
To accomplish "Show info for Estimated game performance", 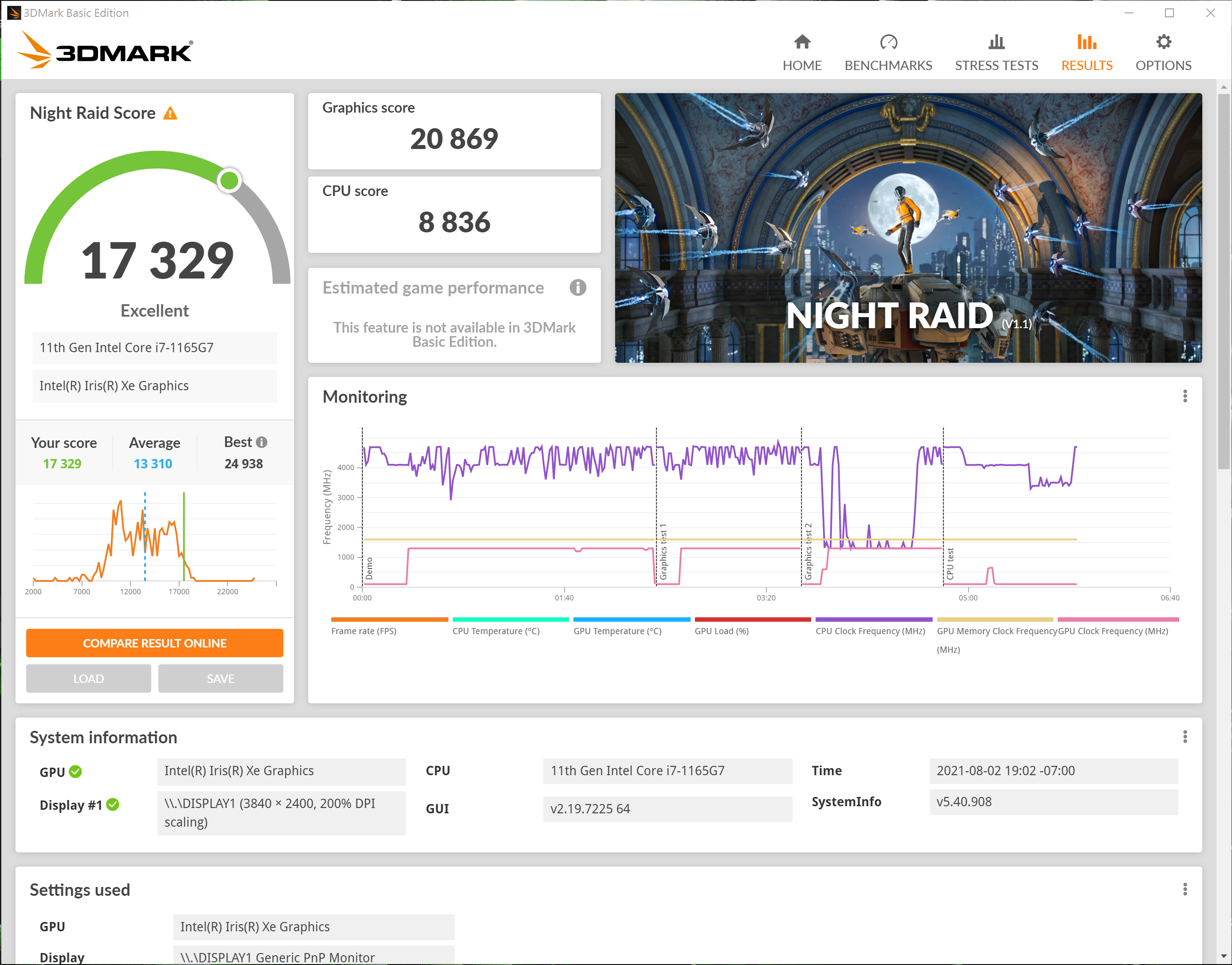I will click(x=577, y=287).
